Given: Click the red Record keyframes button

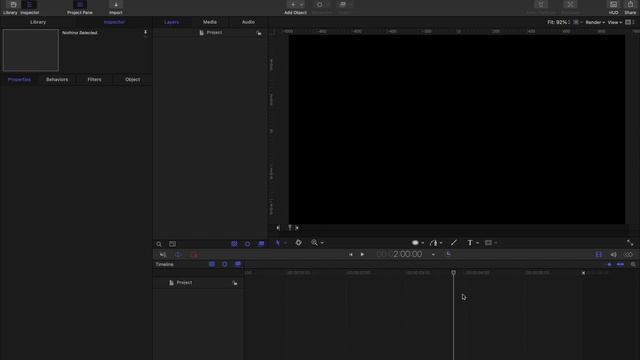Looking at the screenshot, I should pos(194,255).
